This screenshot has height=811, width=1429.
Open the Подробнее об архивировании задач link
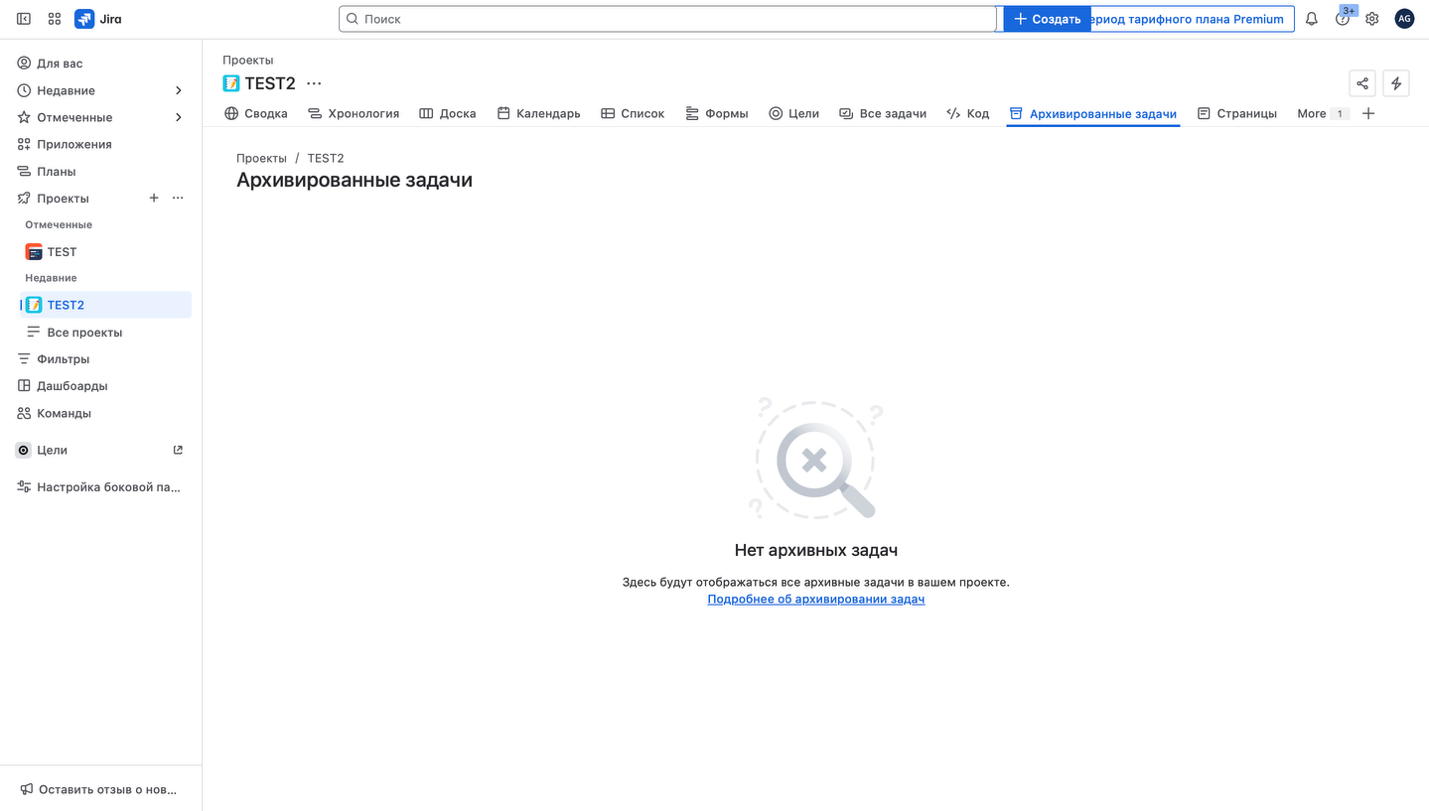tap(816, 598)
